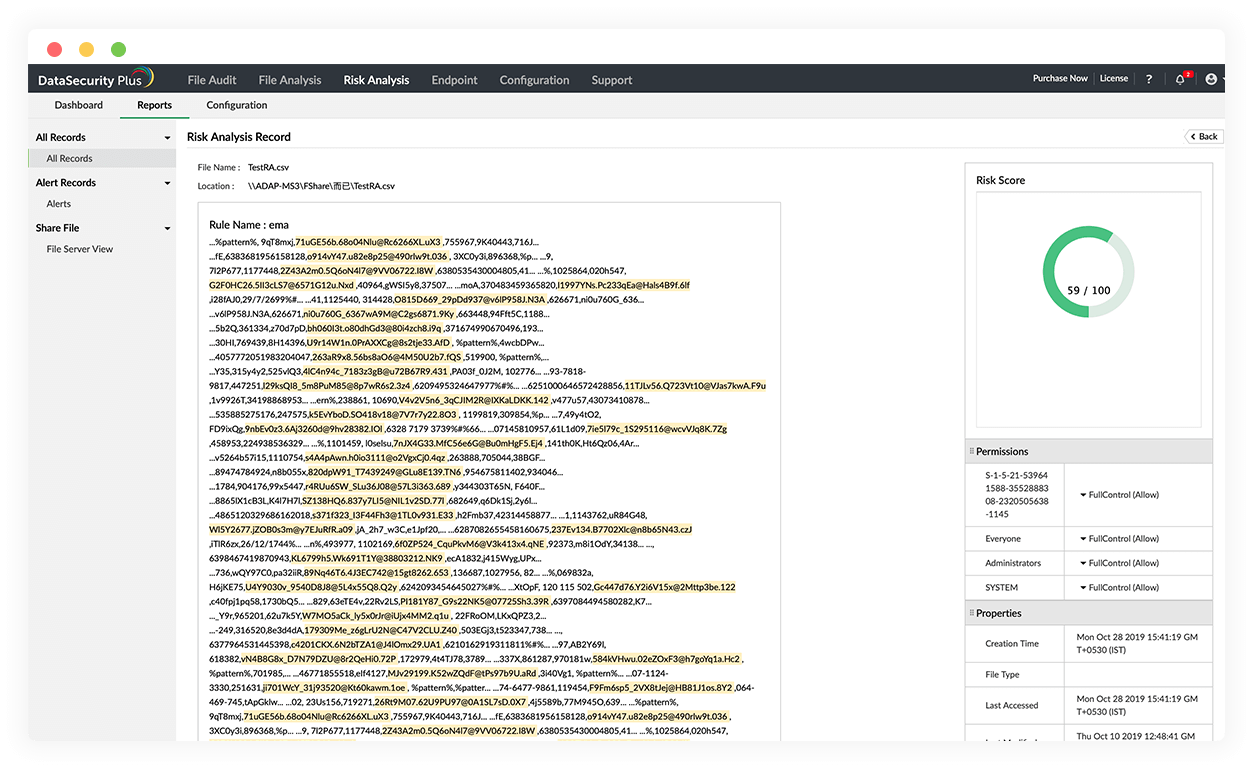The image size is (1254, 766).
Task: Click the location path \\ADAP-MS3\FShare
Action: pos(321,186)
